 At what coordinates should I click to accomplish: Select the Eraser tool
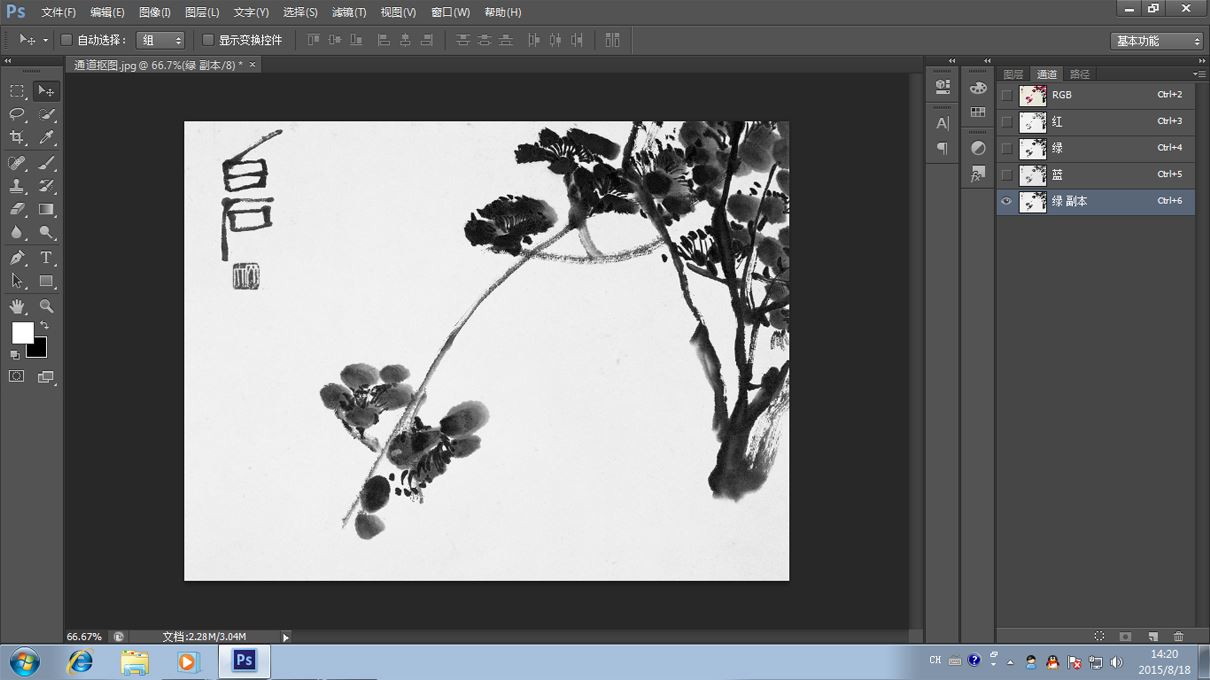point(17,210)
